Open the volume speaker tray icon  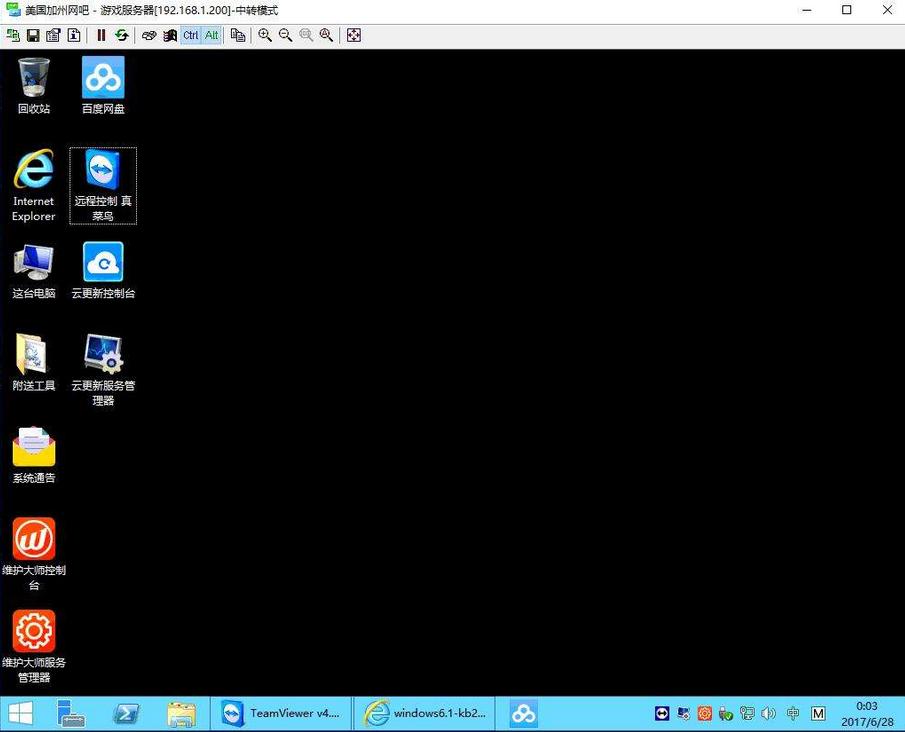[768, 714]
